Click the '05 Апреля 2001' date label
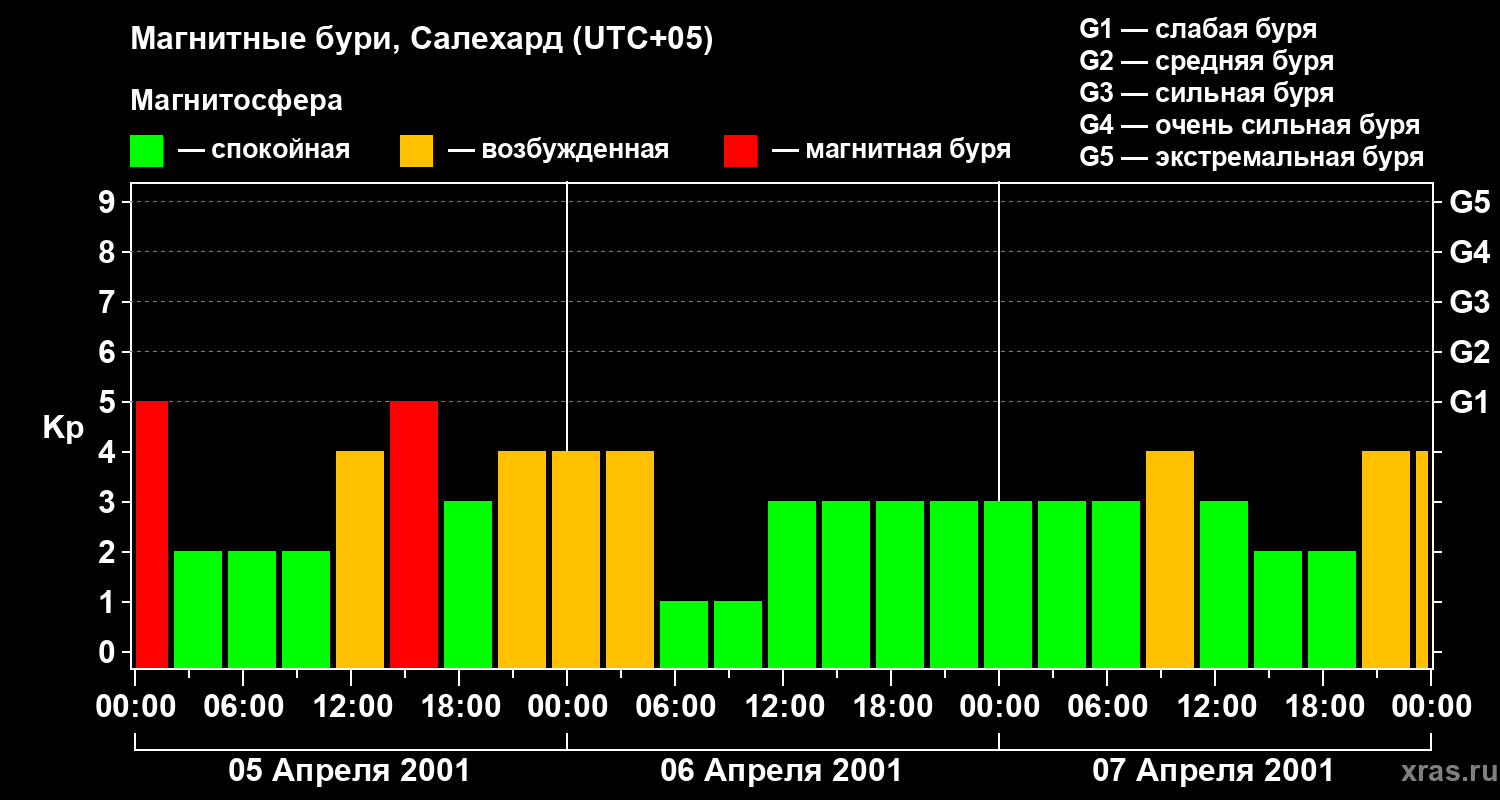Screen dimensions: 1500x800 click(x=349, y=771)
